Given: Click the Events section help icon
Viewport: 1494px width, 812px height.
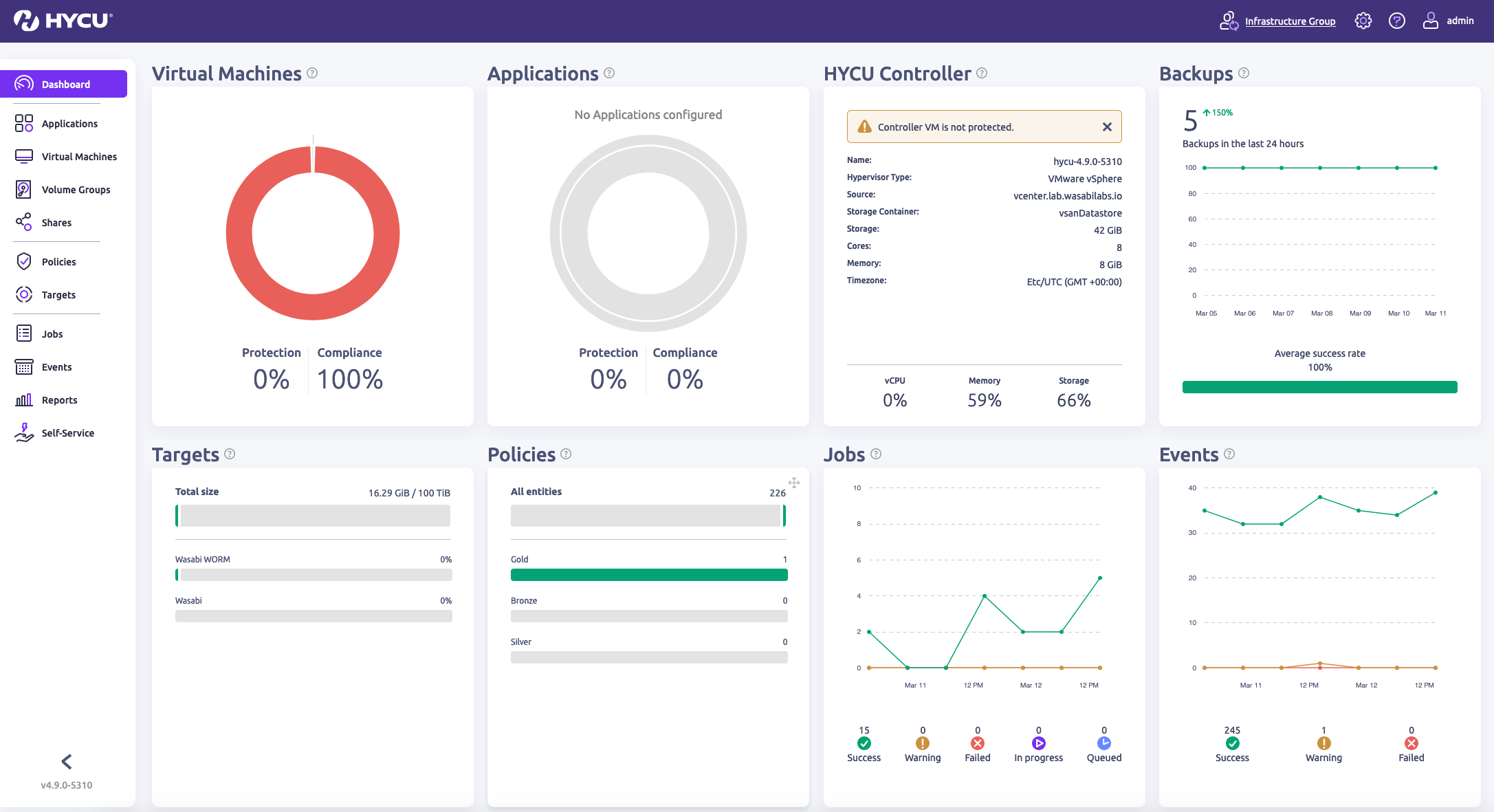Looking at the screenshot, I should [1230, 454].
